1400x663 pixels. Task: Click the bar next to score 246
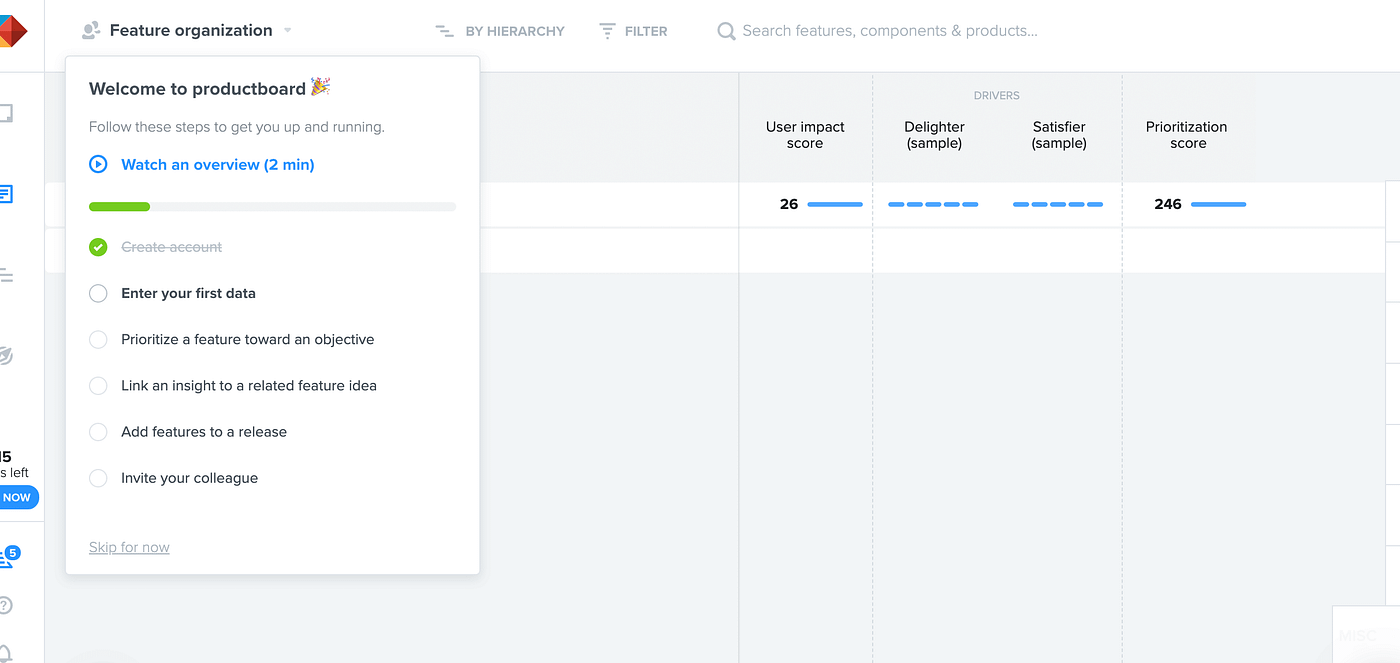pyautogui.click(x=1219, y=204)
